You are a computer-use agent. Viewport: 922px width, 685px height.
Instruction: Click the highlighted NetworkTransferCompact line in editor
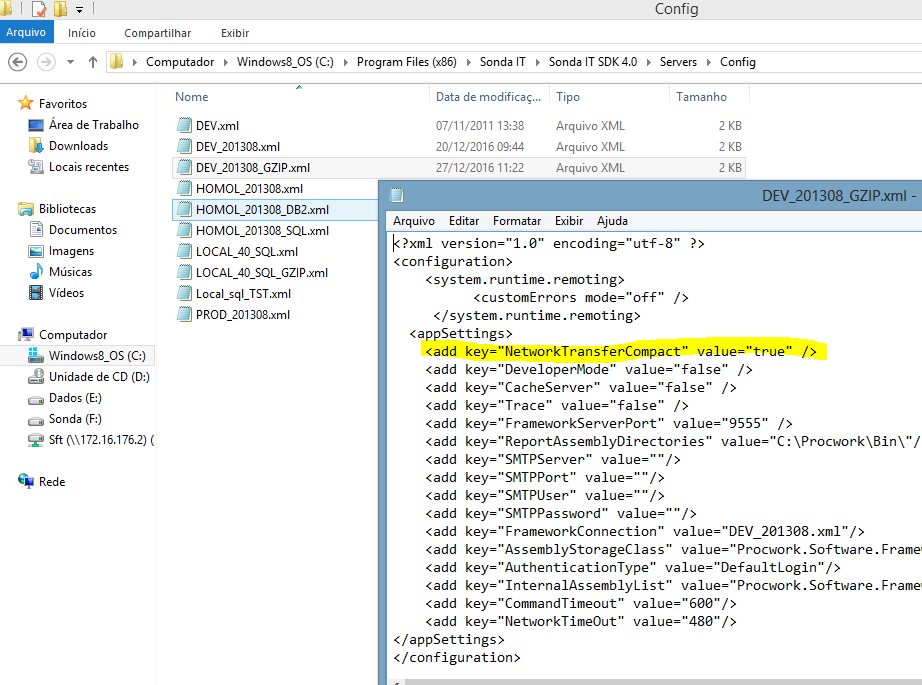click(620, 351)
